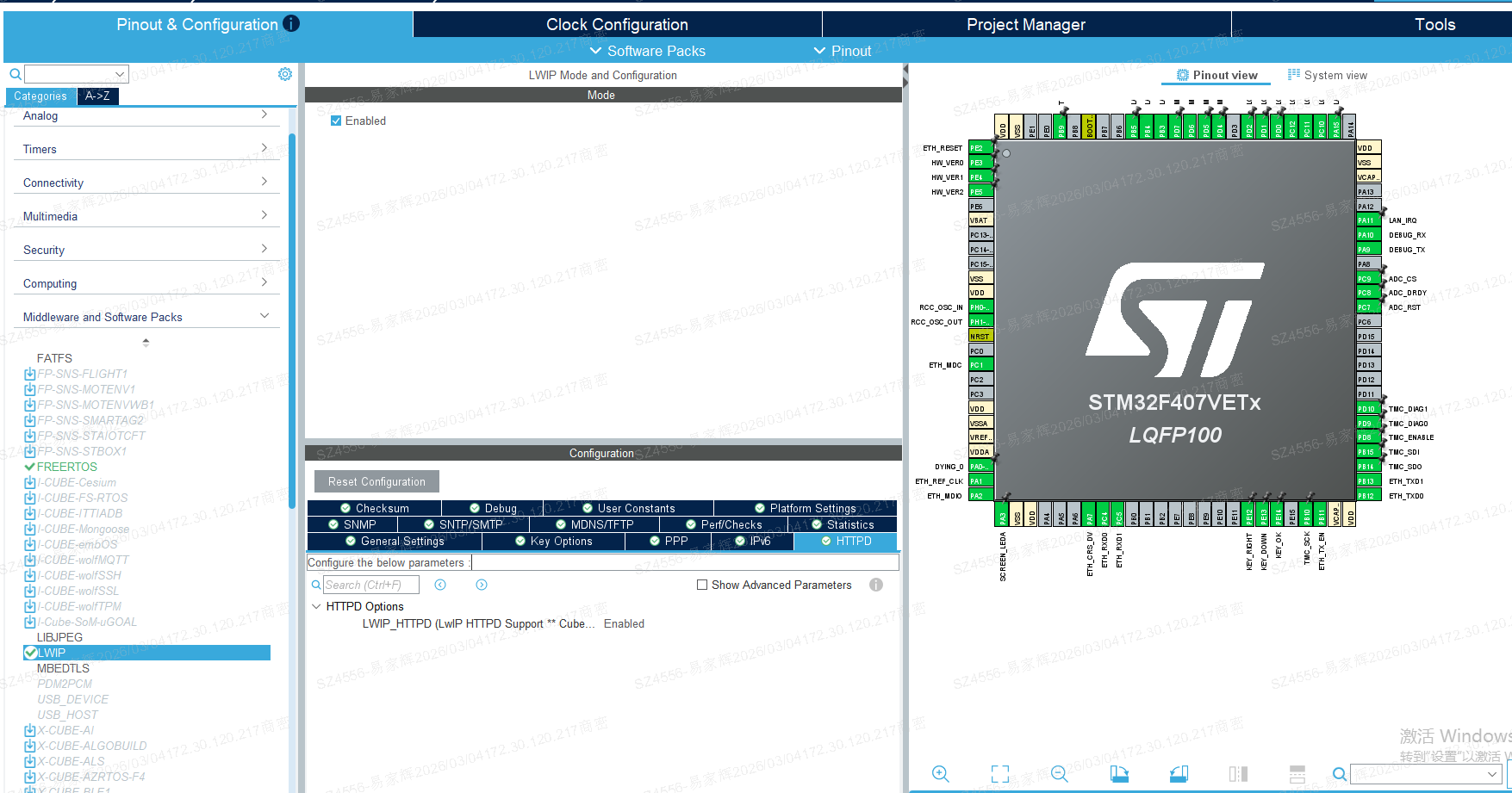Select FREERTOS in middleware list
The height and width of the screenshot is (793, 1512).
pyautogui.click(x=67, y=467)
